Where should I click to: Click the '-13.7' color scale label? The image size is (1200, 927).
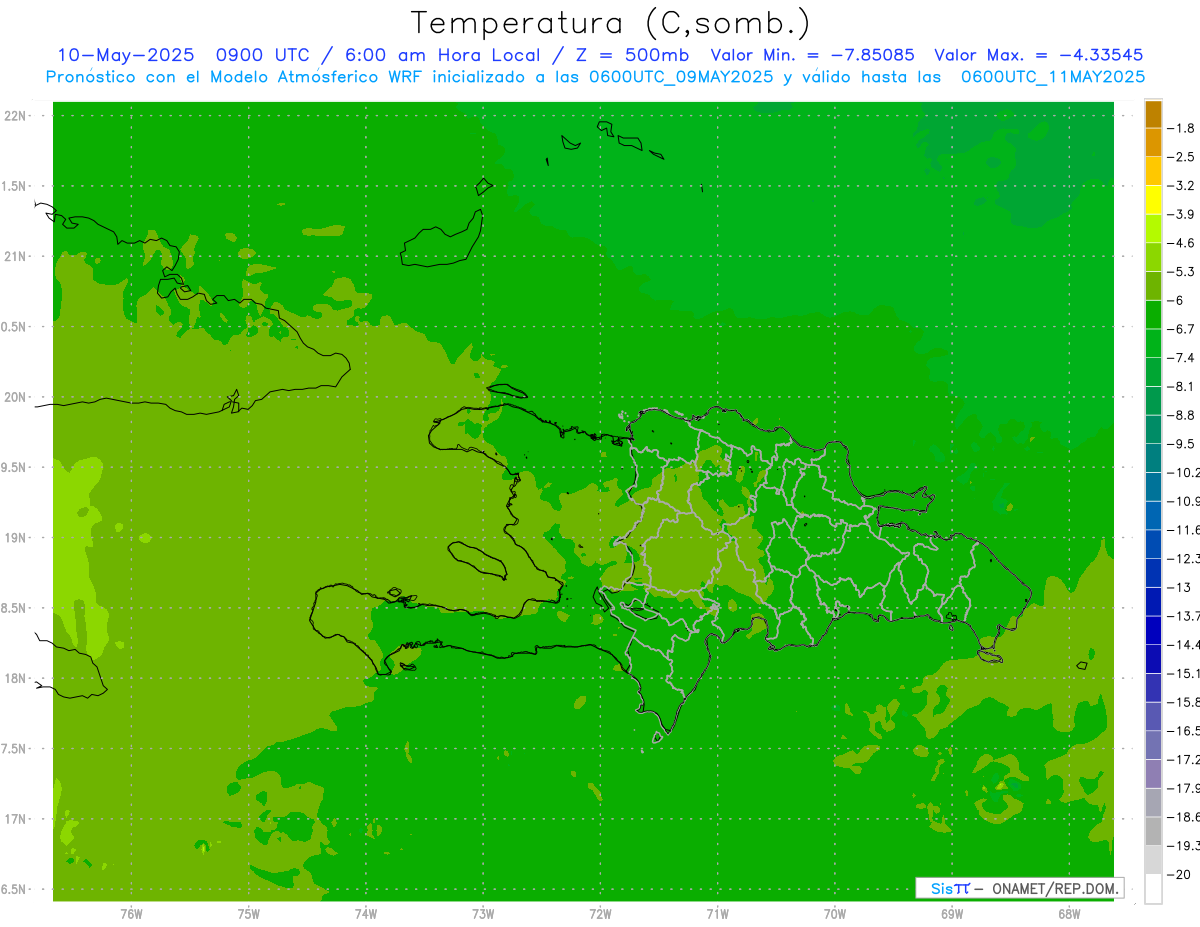1185,616
